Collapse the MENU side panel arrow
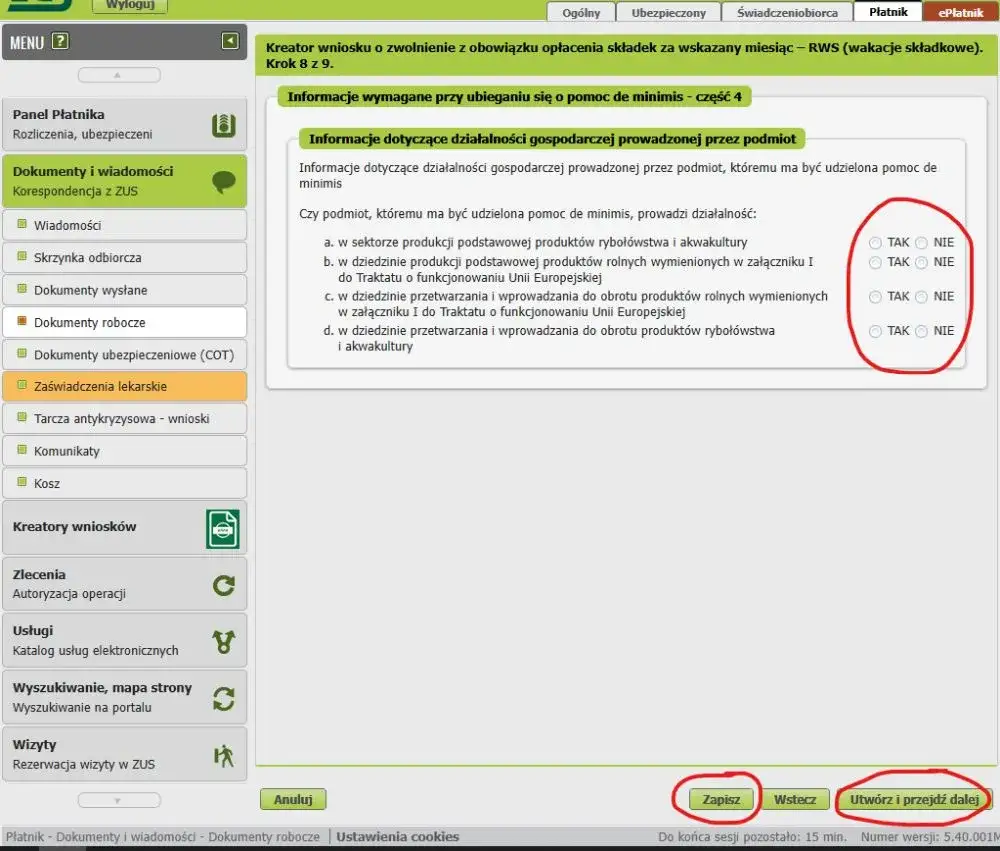Viewport: 1000px width, 851px height. pyautogui.click(x=230, y=41)
